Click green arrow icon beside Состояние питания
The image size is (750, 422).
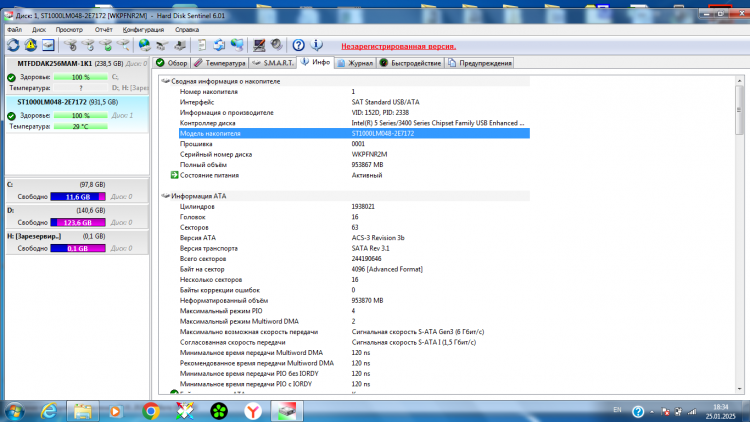click(x=175, y=175)
